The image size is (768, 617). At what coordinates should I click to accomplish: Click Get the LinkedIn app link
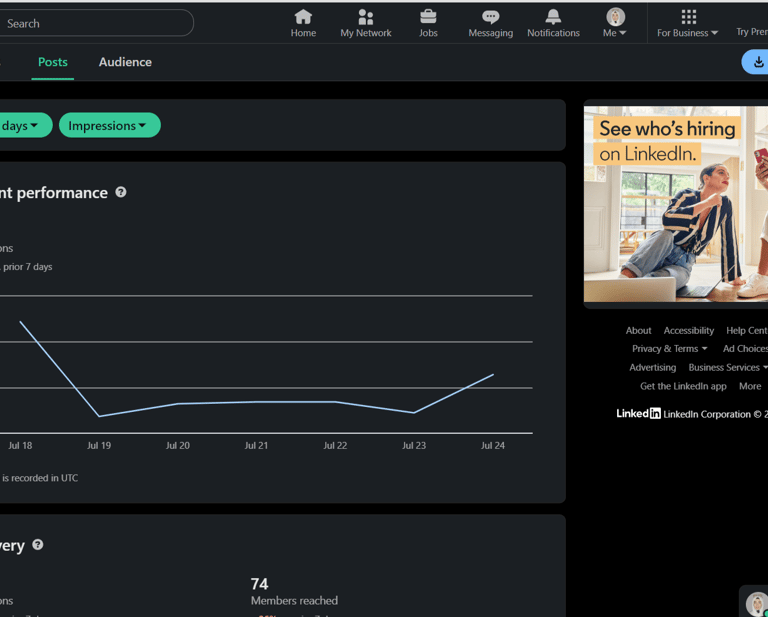(683, 386)
